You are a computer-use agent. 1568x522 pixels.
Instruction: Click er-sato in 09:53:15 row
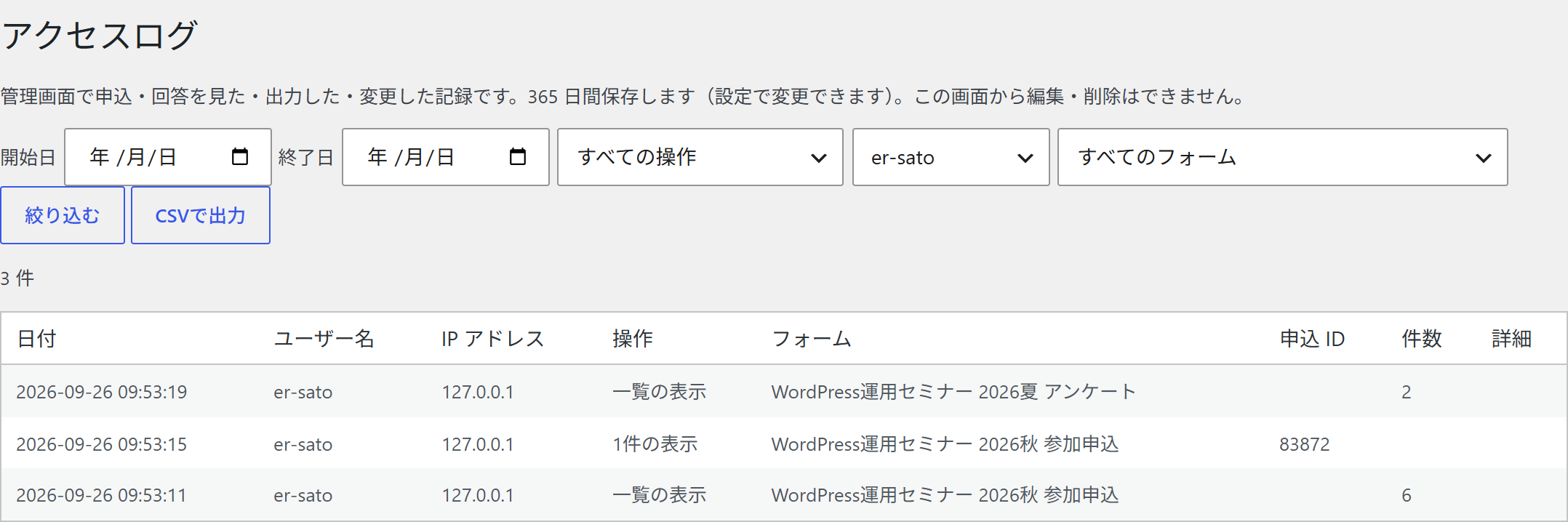(303, 445)
